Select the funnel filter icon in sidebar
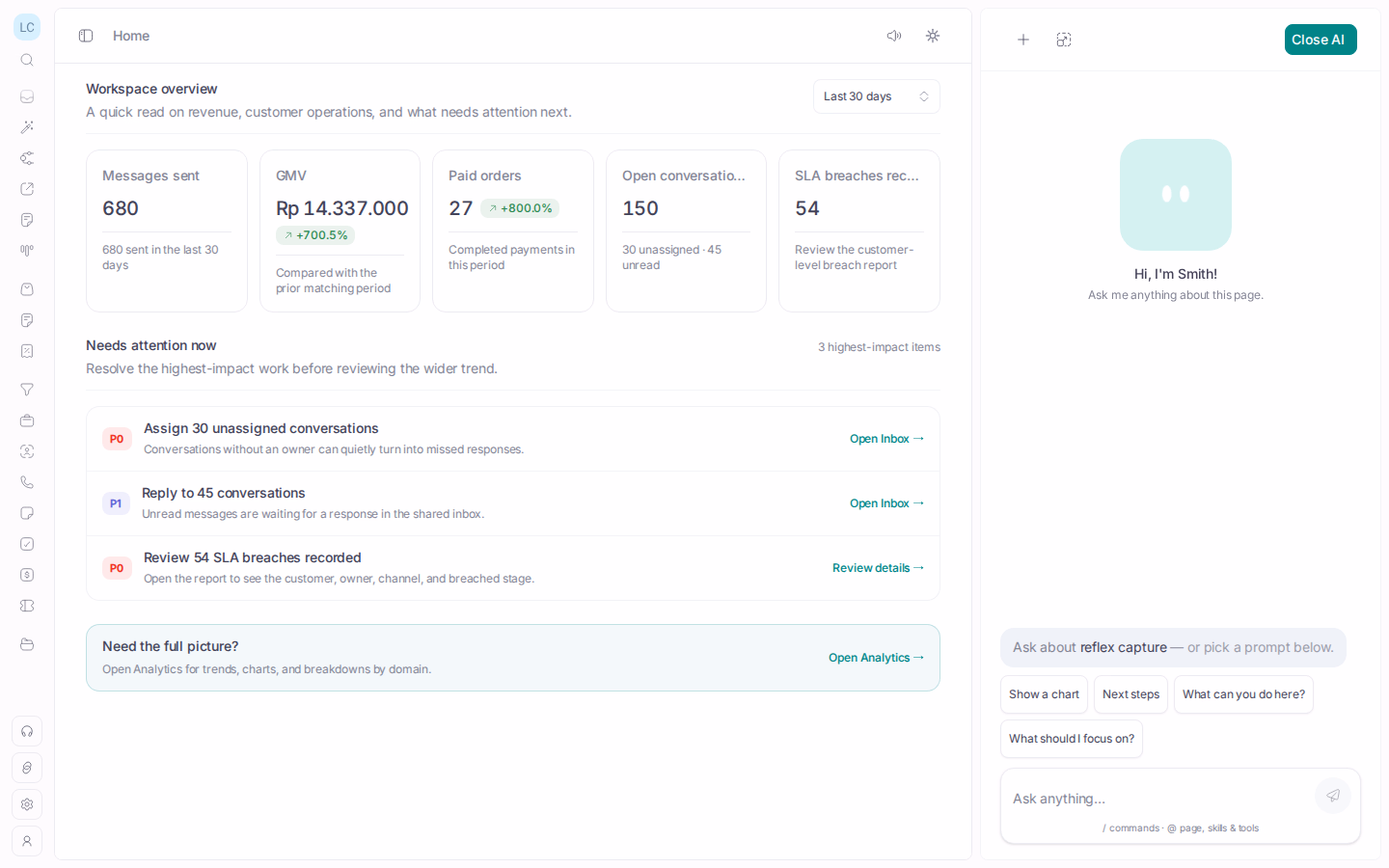 pyautogui.click(x=27, y=390)
